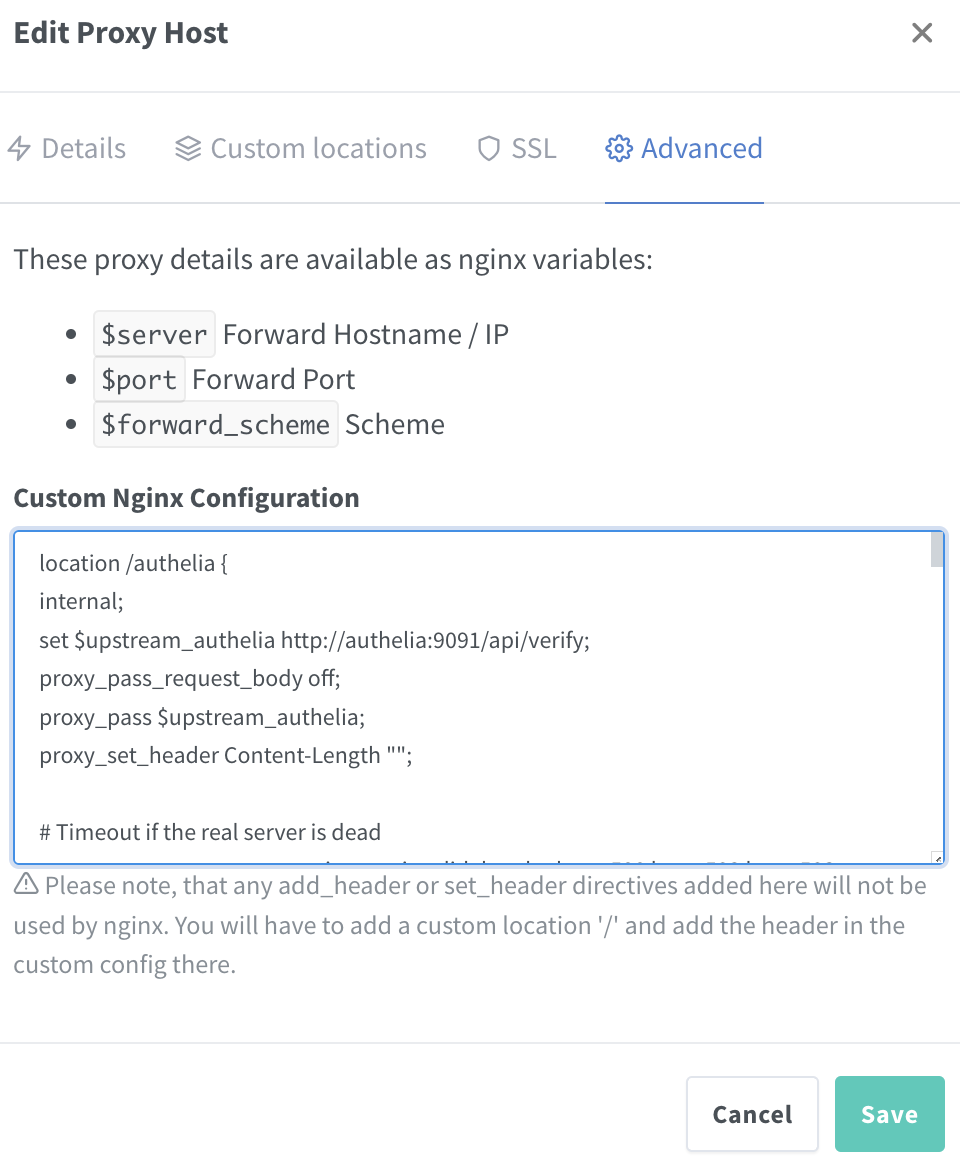The height and width of the screenshot is (1172, 960).
Task: Close the Edit Proxy Host dialog
Action: coord(922,33)
